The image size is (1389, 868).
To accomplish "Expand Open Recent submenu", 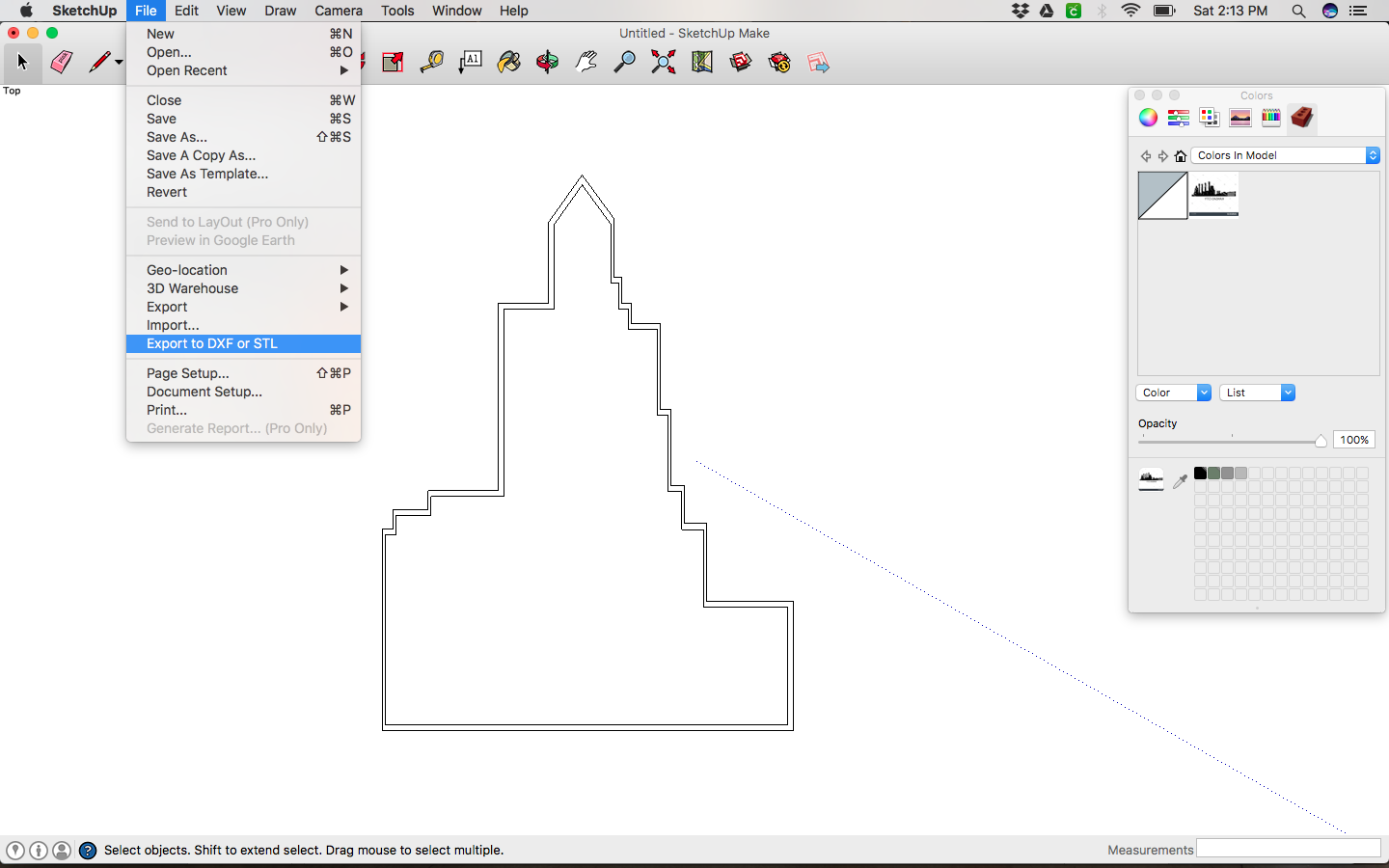I will pyautogui.click(x=243, y=70).
